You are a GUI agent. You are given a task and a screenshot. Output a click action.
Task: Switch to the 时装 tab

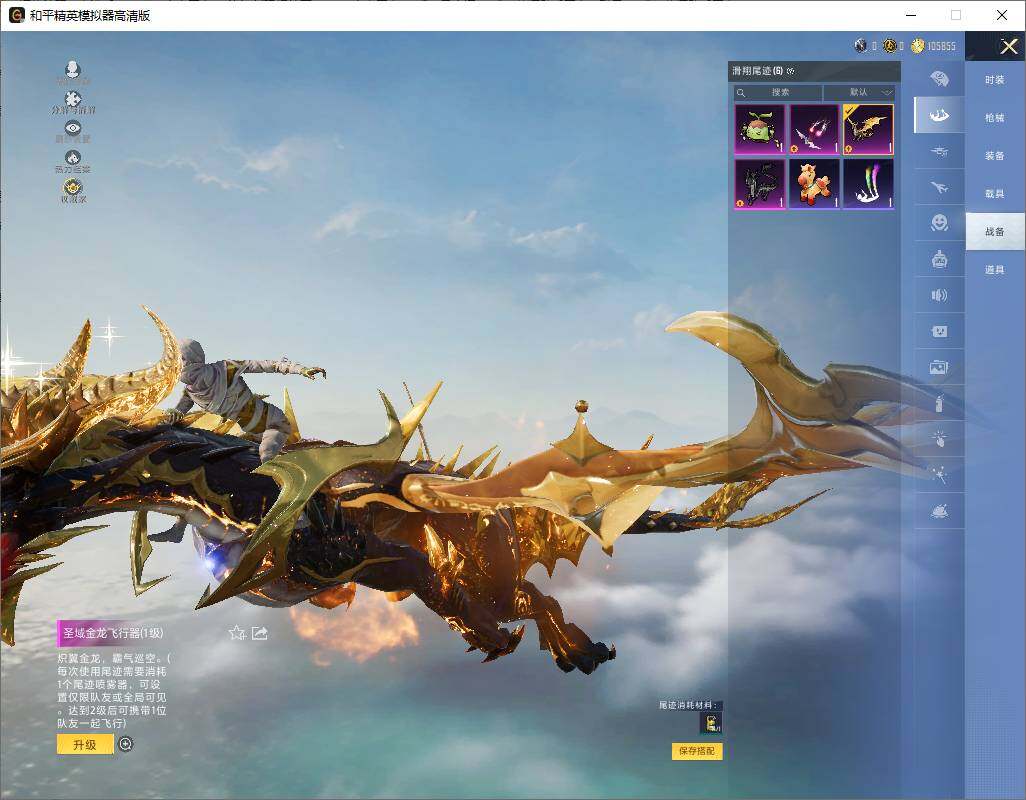click(x=995, y=80)
